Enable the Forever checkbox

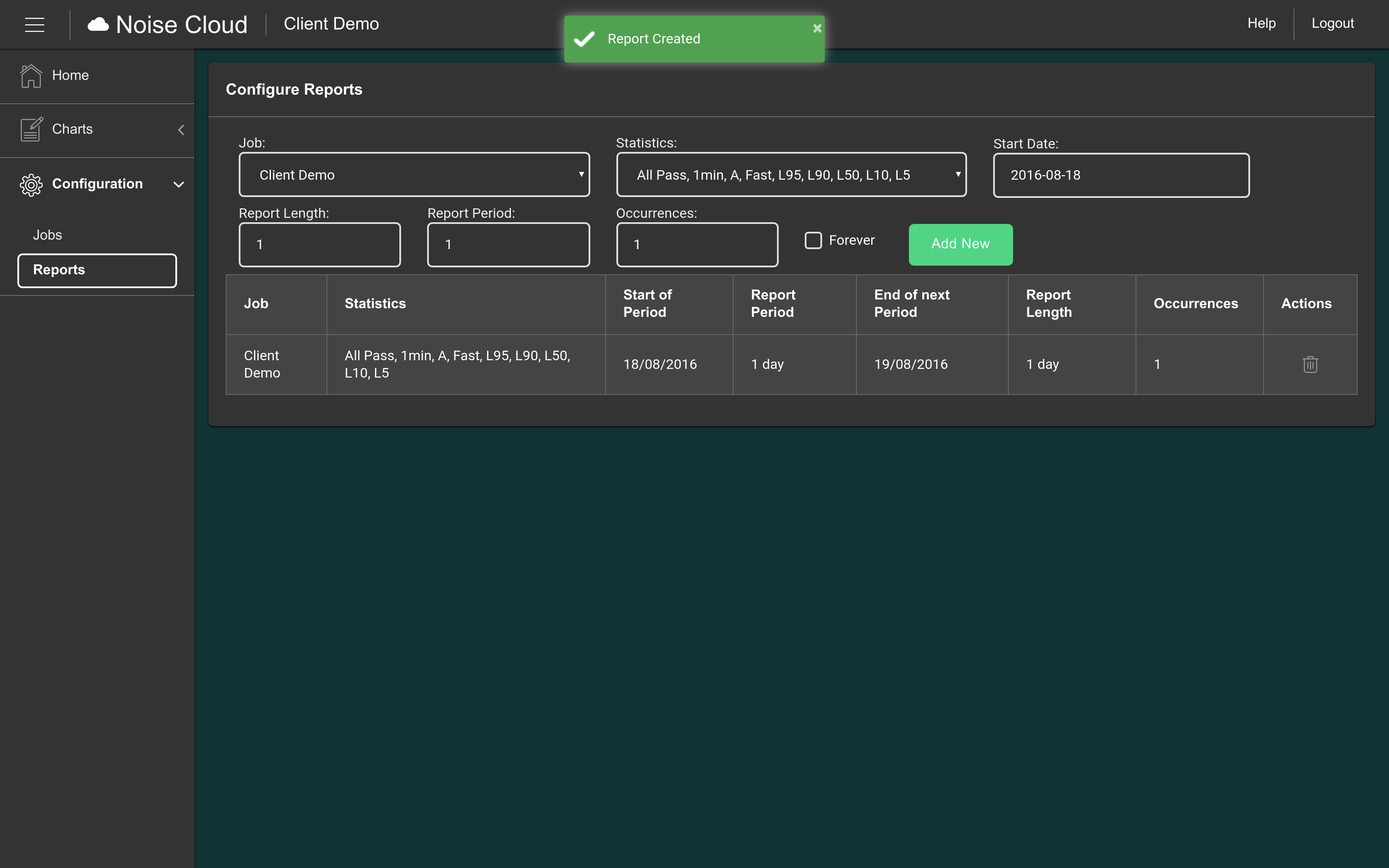(813, 240)
